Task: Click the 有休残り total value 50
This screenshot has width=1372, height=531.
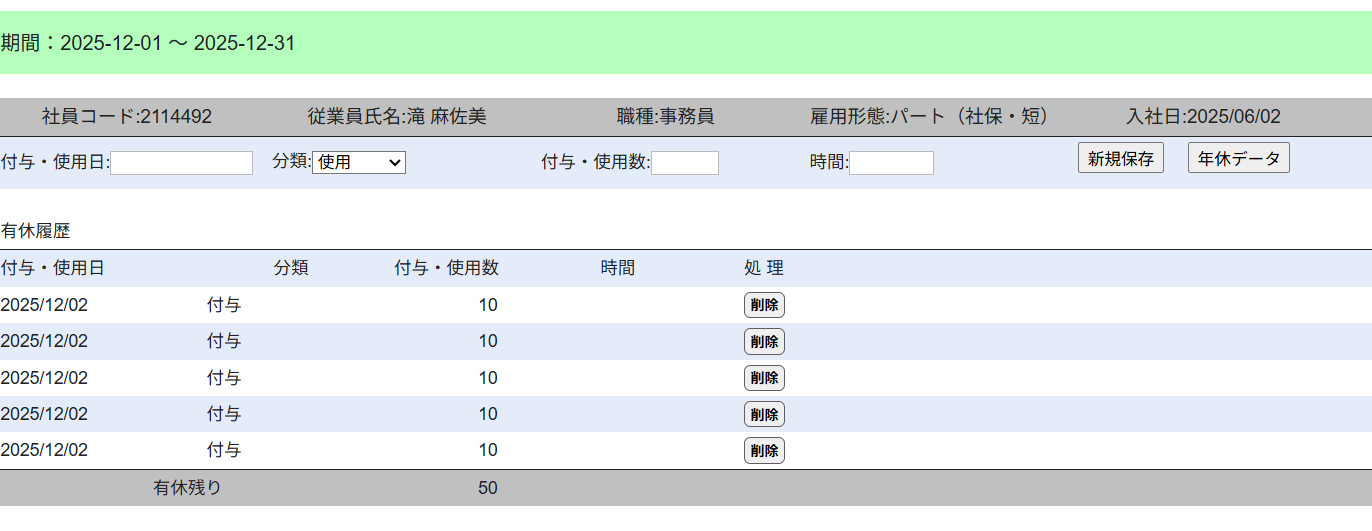Action: [488, 488]
